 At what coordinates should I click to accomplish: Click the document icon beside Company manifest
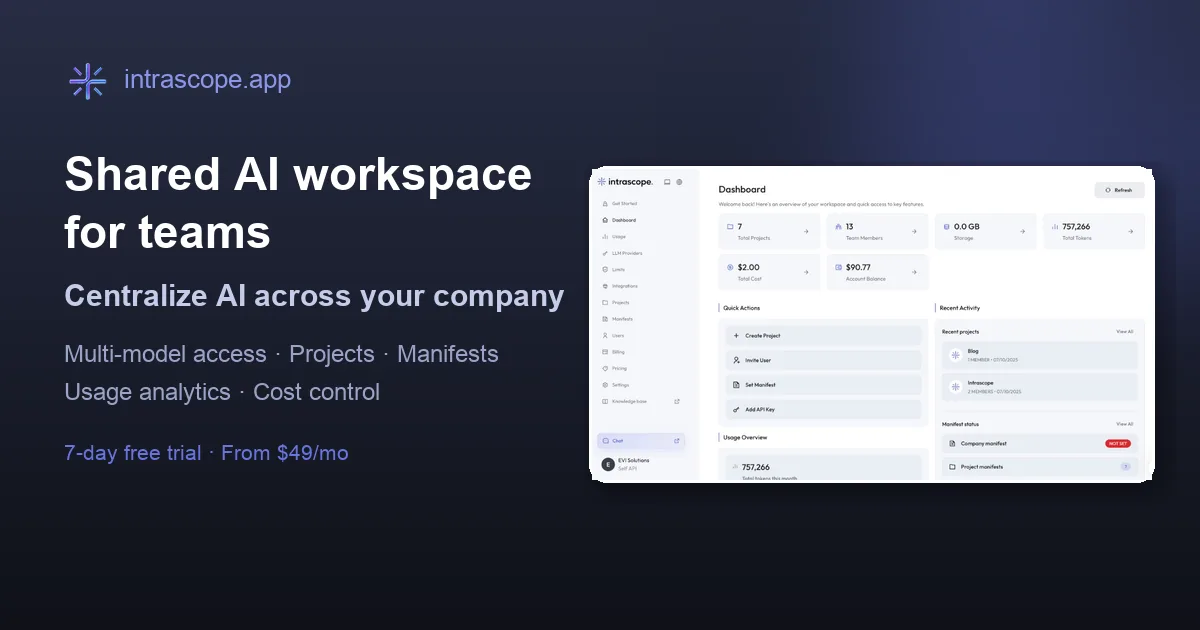[x=952, y=443]
